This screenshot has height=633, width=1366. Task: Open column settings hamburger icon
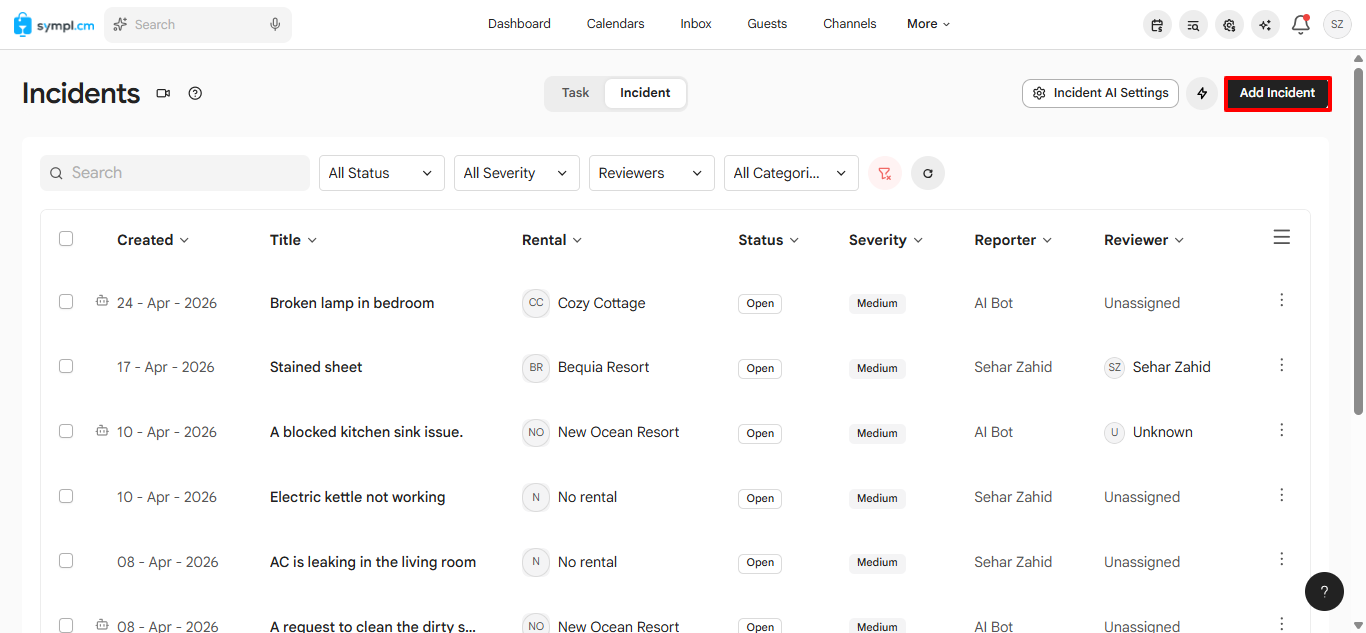tap(1281, 237)
